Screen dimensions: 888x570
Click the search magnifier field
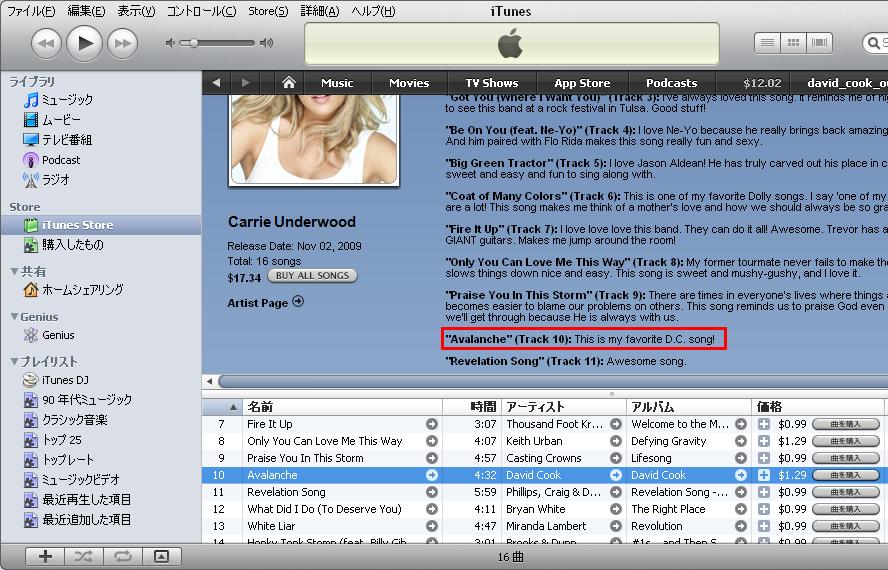875,43
